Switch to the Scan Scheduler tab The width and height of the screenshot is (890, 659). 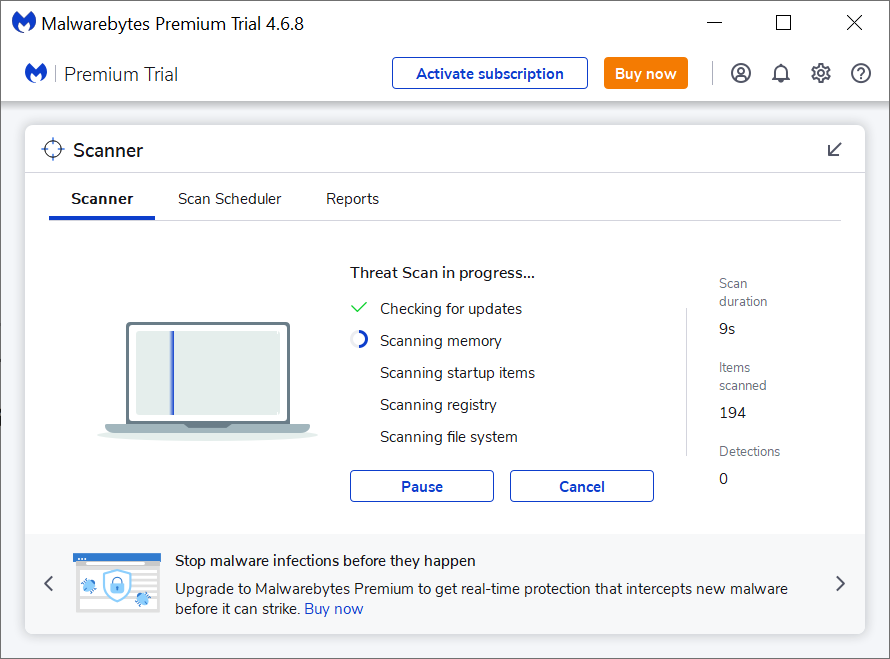click(229, 199)
